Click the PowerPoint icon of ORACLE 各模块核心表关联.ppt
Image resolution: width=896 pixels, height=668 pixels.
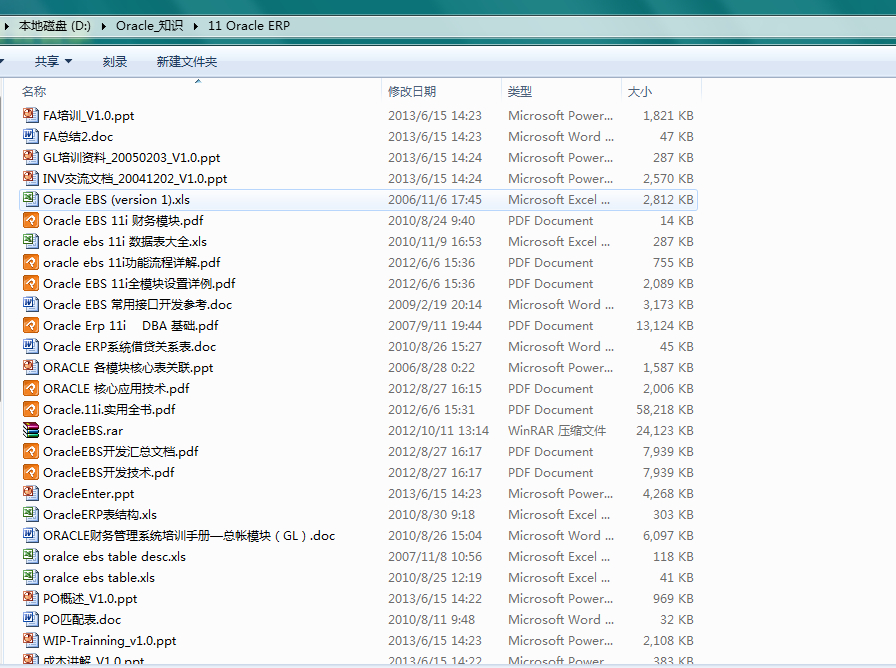point(30,367)
